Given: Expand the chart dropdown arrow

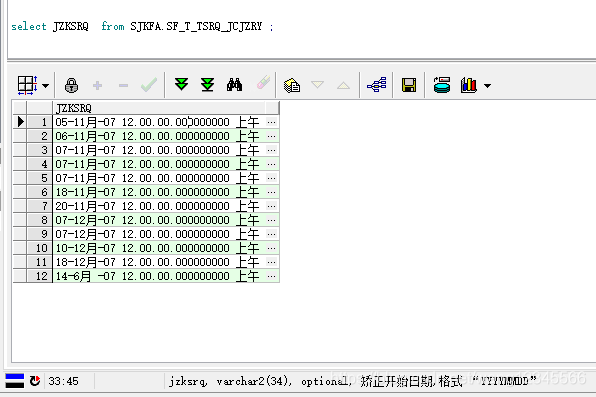Looking at the screenshot, I should (487, 86).
